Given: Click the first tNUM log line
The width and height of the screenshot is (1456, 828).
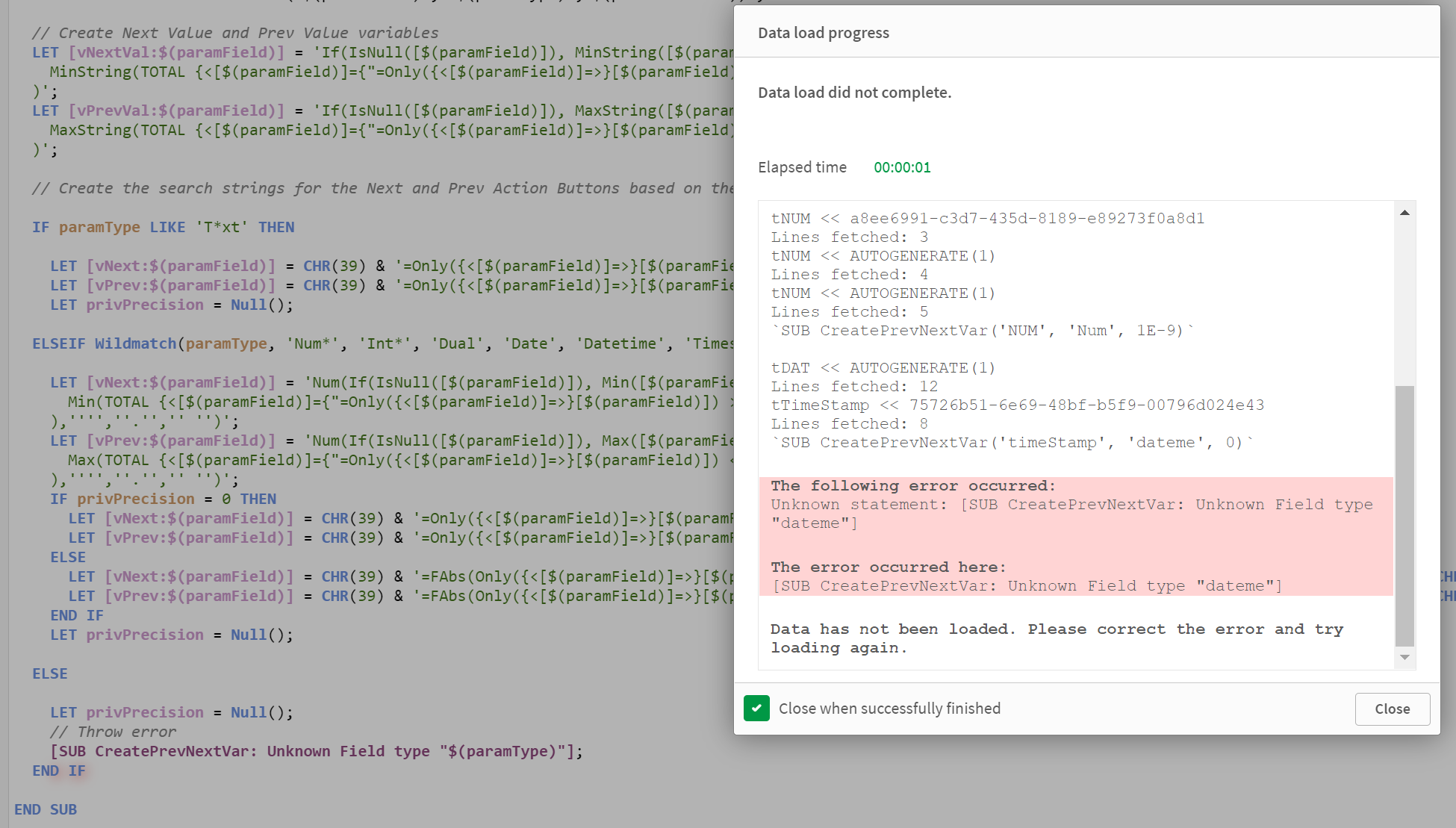Looking at the screenshot, I should pos(987,218).
